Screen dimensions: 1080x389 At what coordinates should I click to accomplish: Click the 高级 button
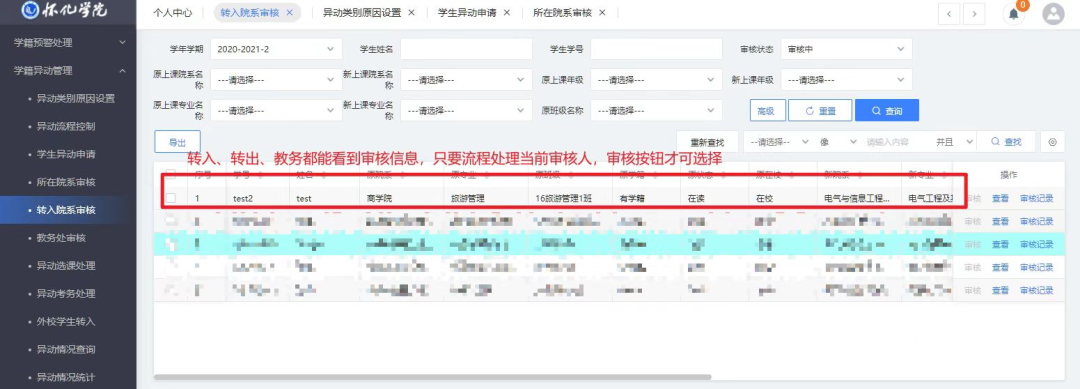point(766,110)
